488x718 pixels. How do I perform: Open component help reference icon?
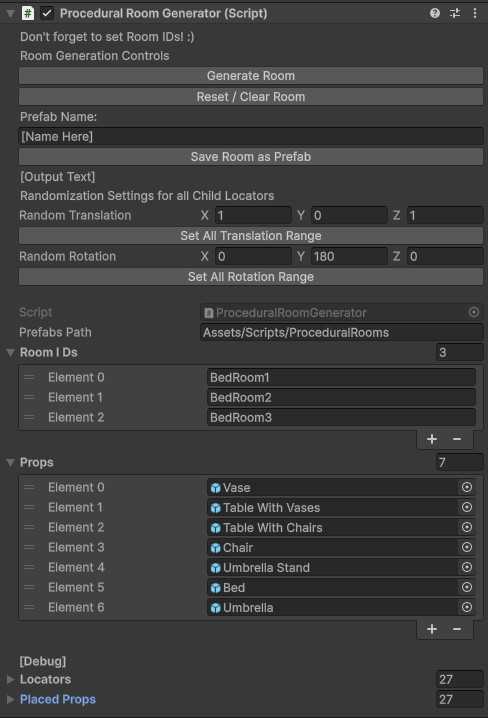tap(435, 13)
